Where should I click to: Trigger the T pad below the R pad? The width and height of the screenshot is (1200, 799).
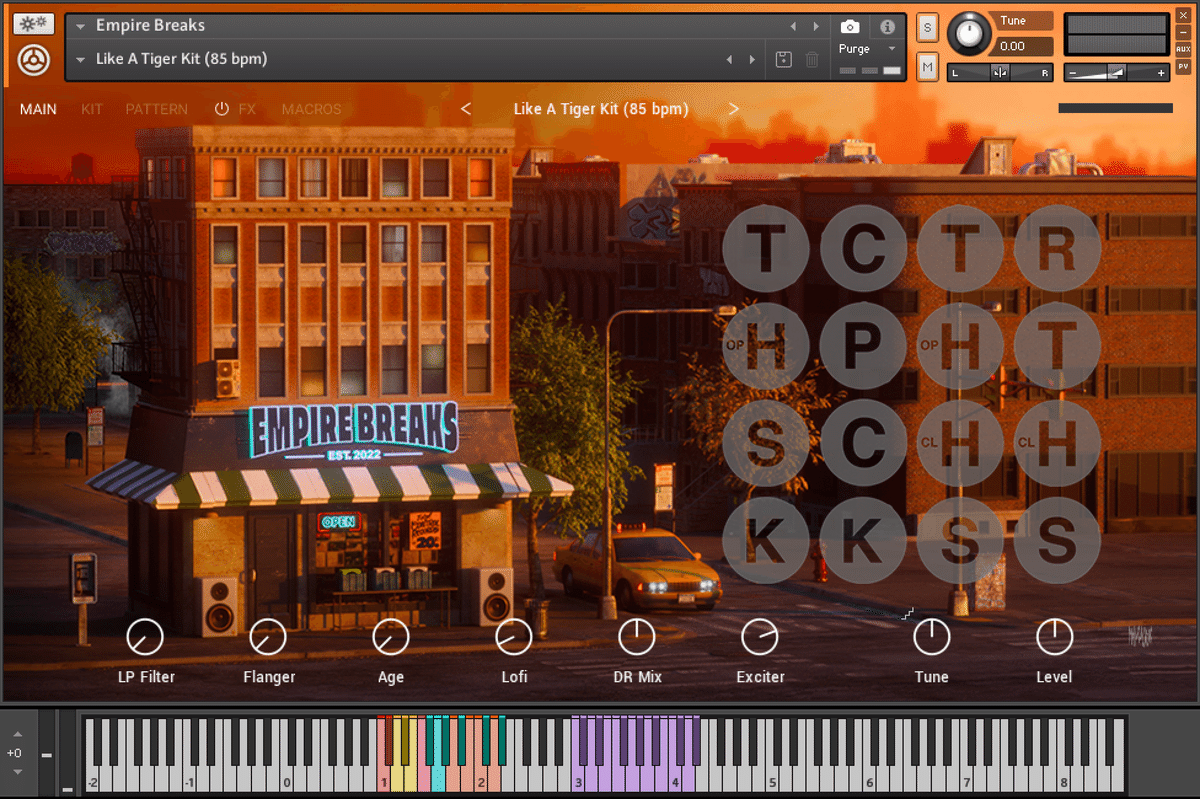[1057, 346]
